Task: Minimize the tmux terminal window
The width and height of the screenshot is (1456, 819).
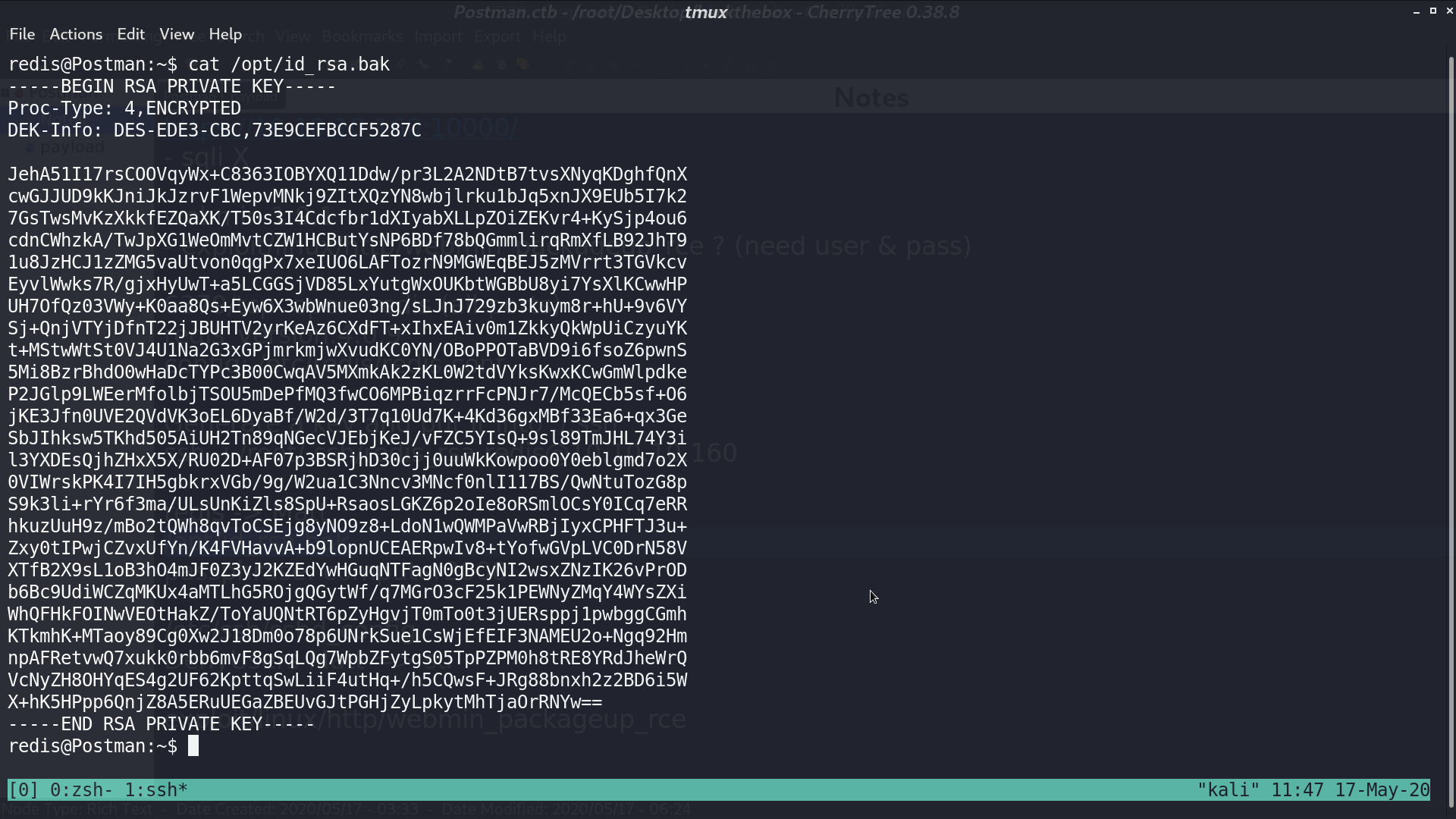Action: click(1417, 11)
